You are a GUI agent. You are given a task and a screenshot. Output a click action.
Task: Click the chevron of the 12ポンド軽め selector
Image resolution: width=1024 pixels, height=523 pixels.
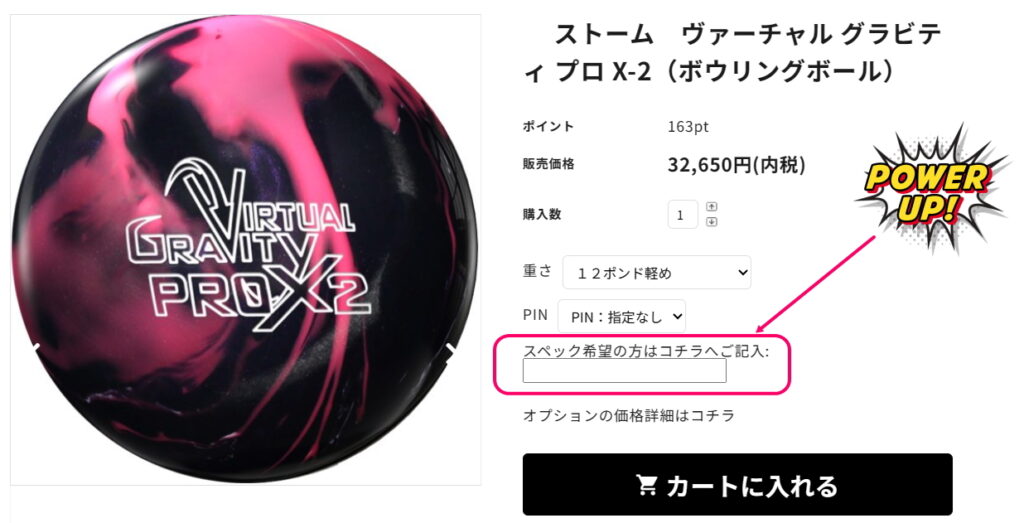(743, 273)
